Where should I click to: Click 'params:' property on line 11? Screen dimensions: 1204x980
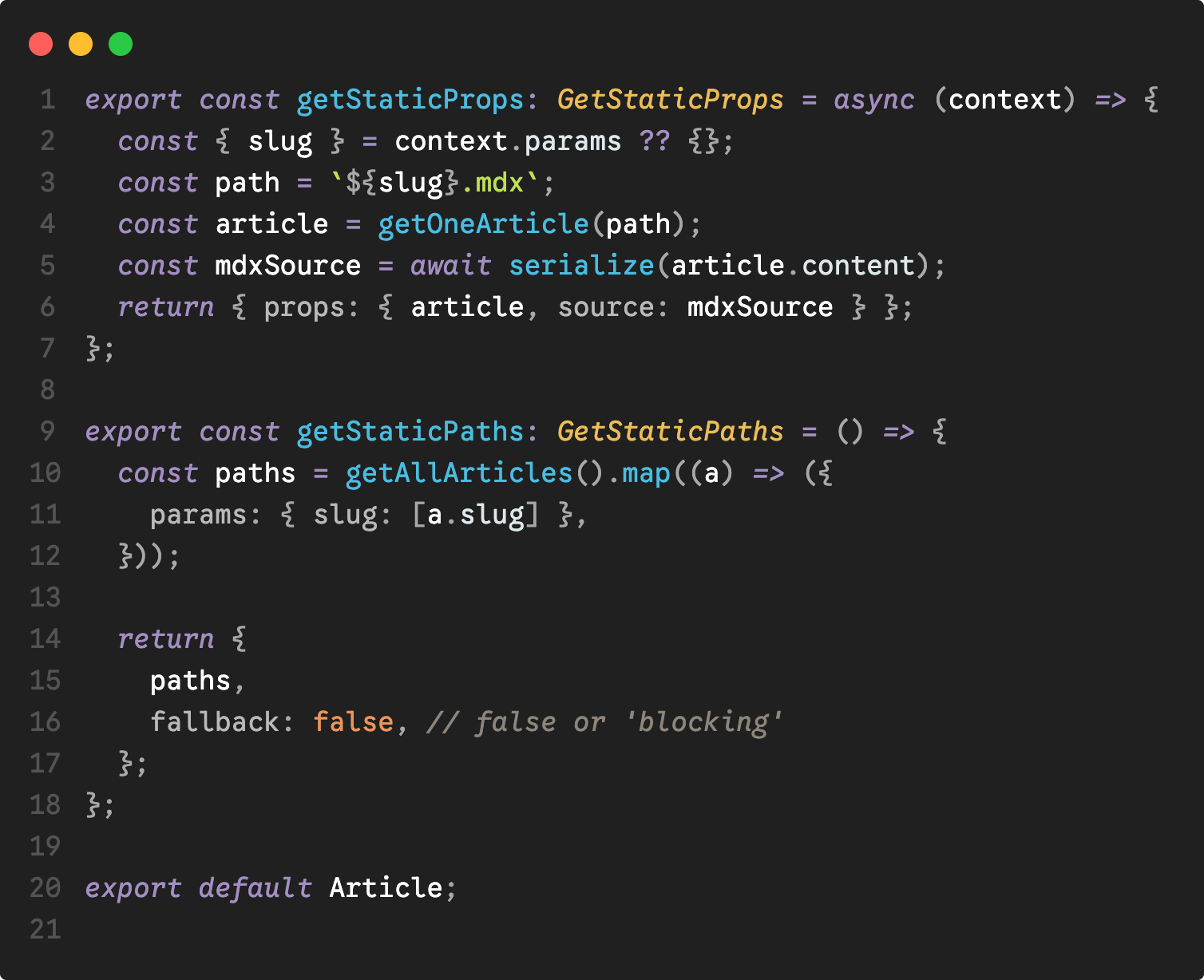206,515
